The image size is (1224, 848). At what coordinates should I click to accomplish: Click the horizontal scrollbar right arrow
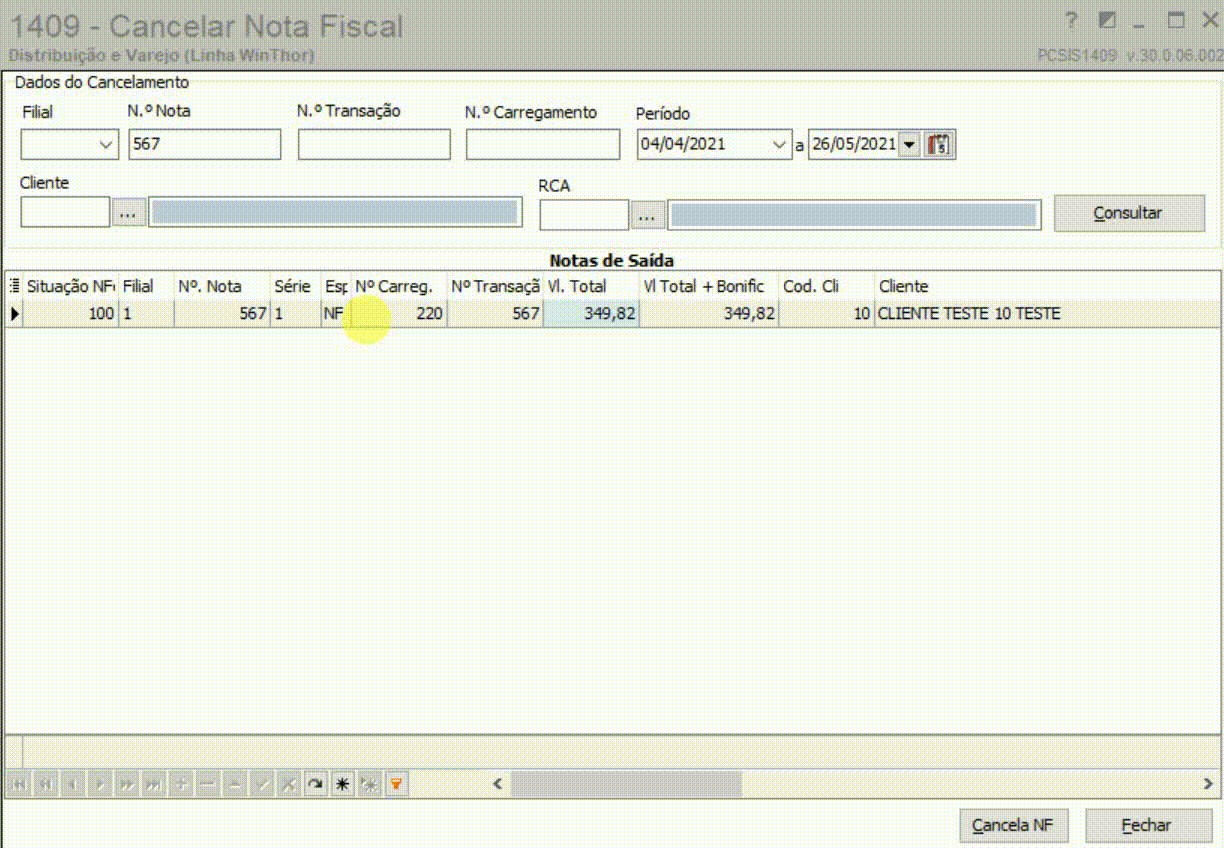click(1208, 784)
